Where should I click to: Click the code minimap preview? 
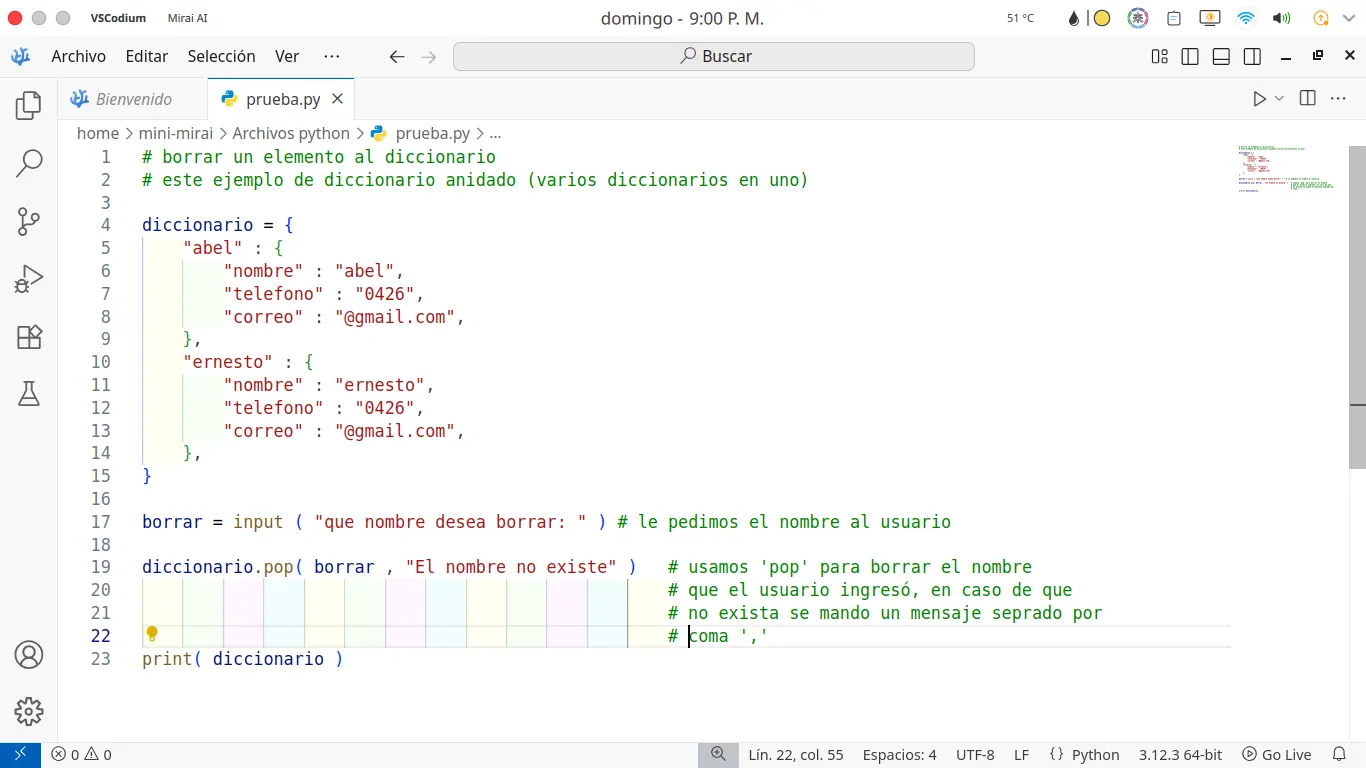[x=1285, y=168]
